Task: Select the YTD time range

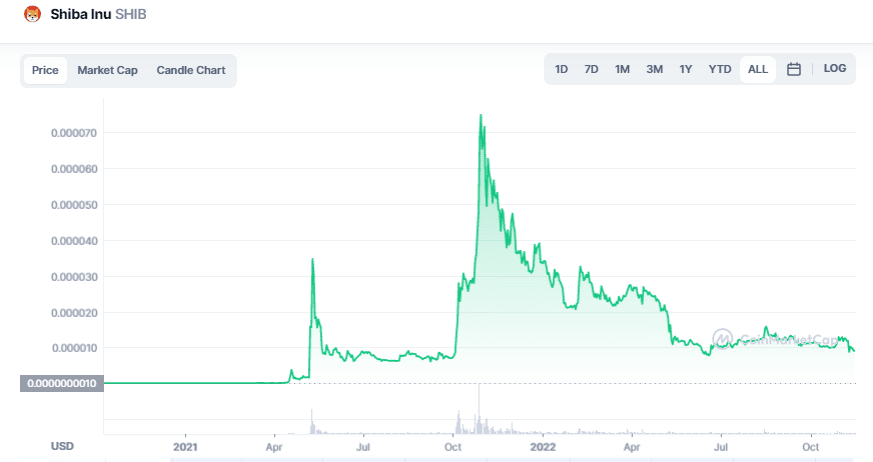Action: 720,69
